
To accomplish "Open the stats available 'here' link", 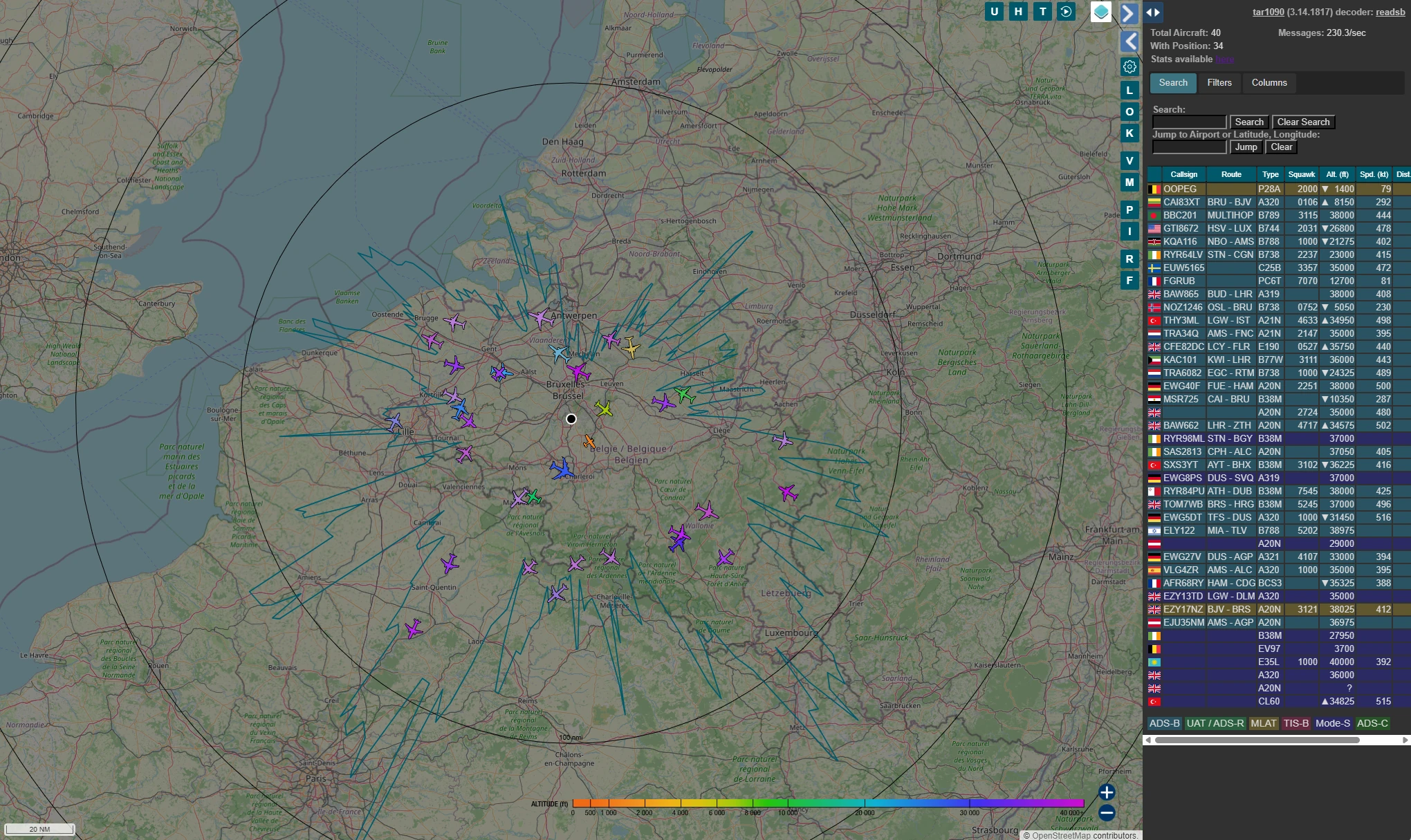I will [x=1225, y=59].
